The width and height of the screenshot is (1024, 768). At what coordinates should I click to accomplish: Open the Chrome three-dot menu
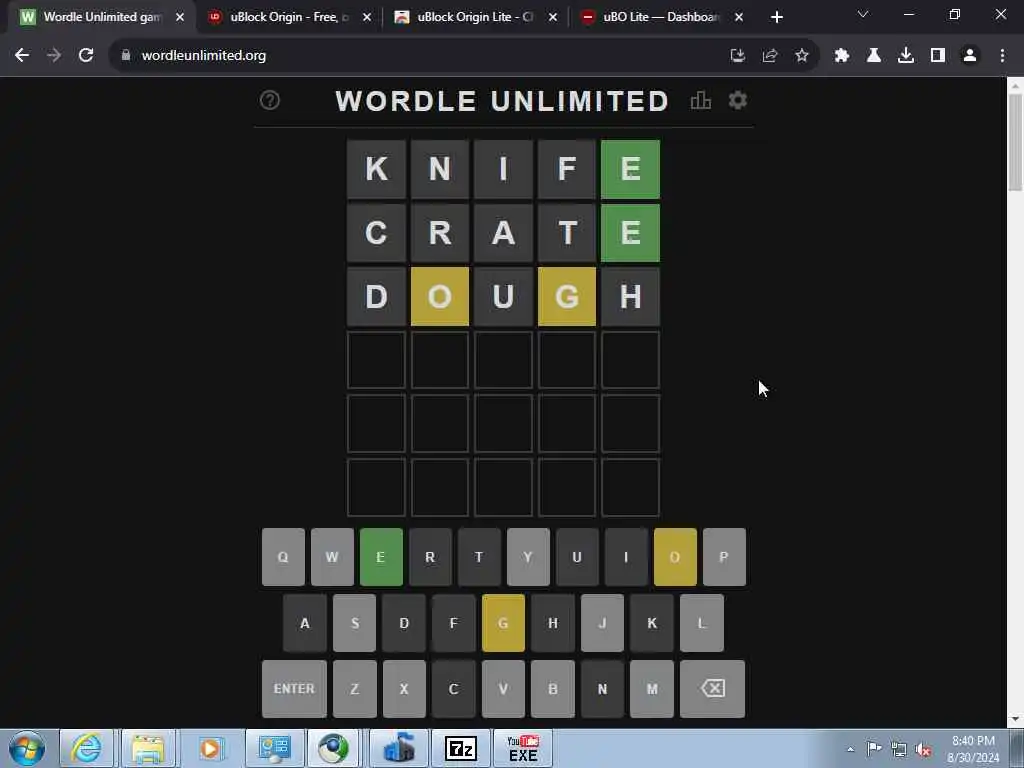click(x=1002, y=56)
